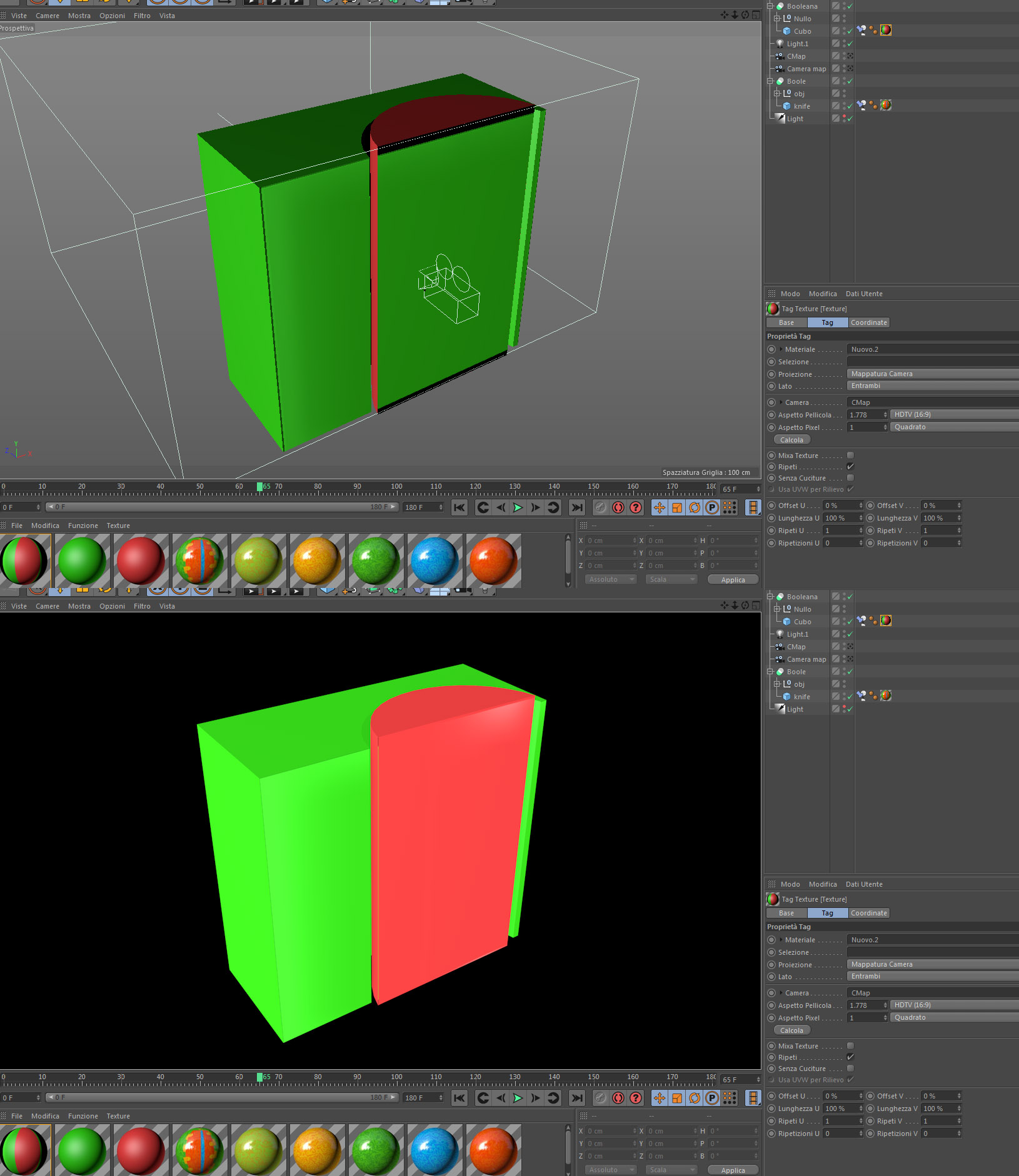Toggle the scale key icon, upper timeline
Image resolution: width=1019 pixels, height=1176 pixels.
coord(677,507)
